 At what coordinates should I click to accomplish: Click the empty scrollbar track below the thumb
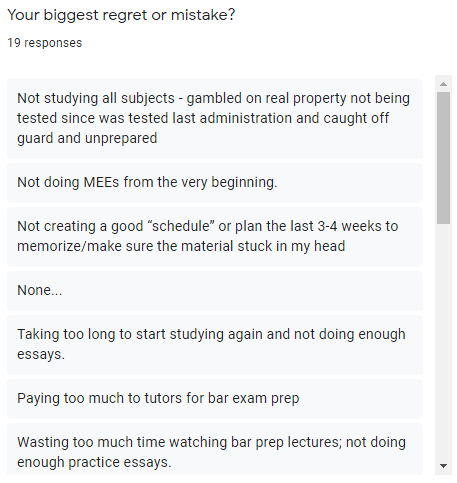click(443, 340)
